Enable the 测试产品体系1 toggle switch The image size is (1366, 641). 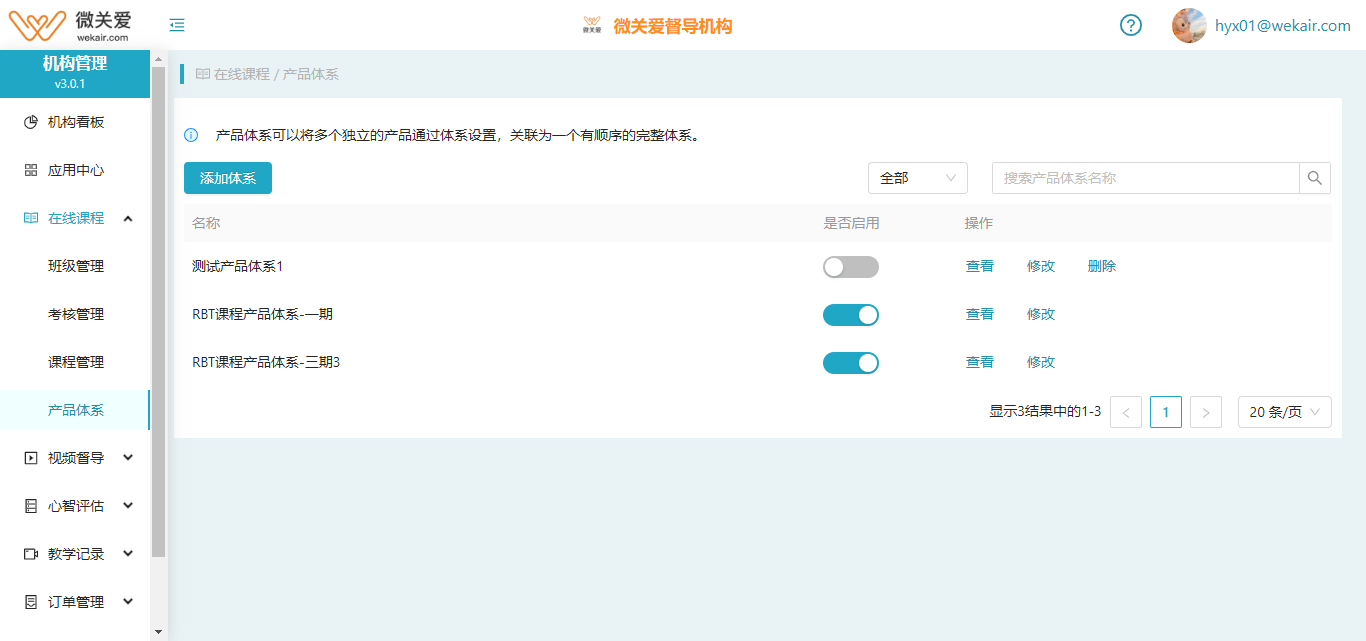[850, 267]
